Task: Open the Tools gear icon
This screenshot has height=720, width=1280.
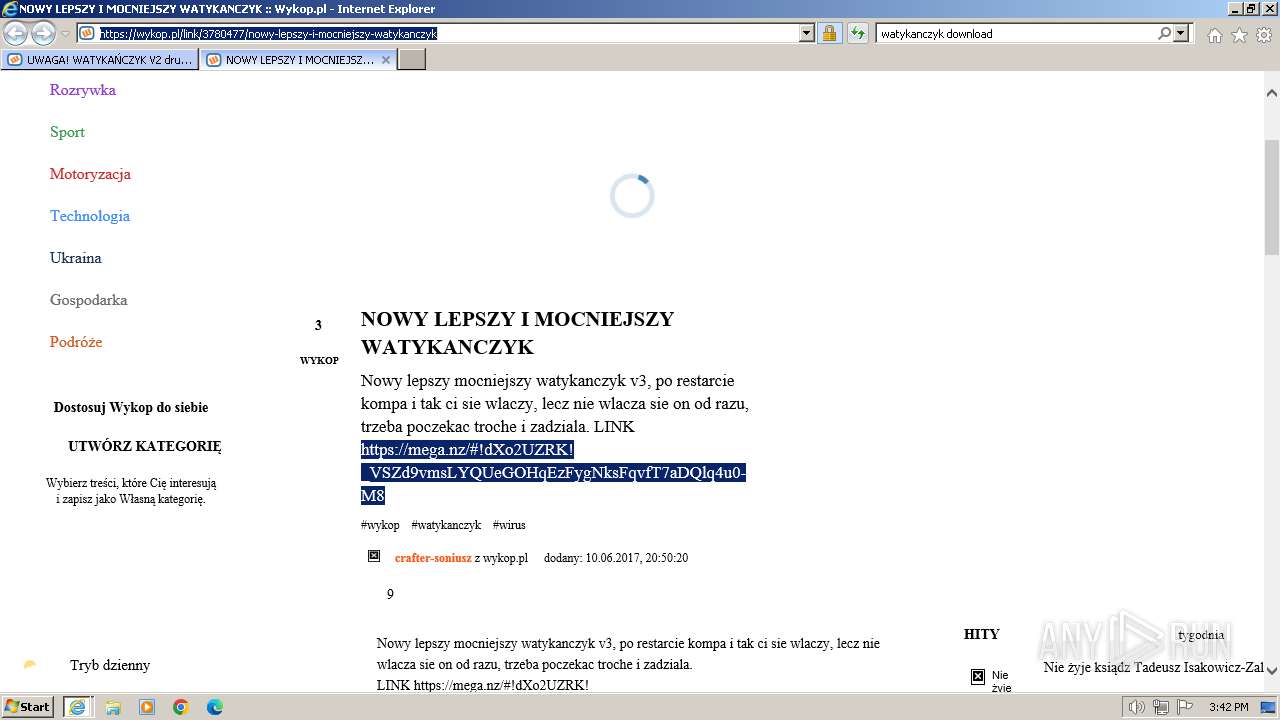Action: coord(1264,35)
